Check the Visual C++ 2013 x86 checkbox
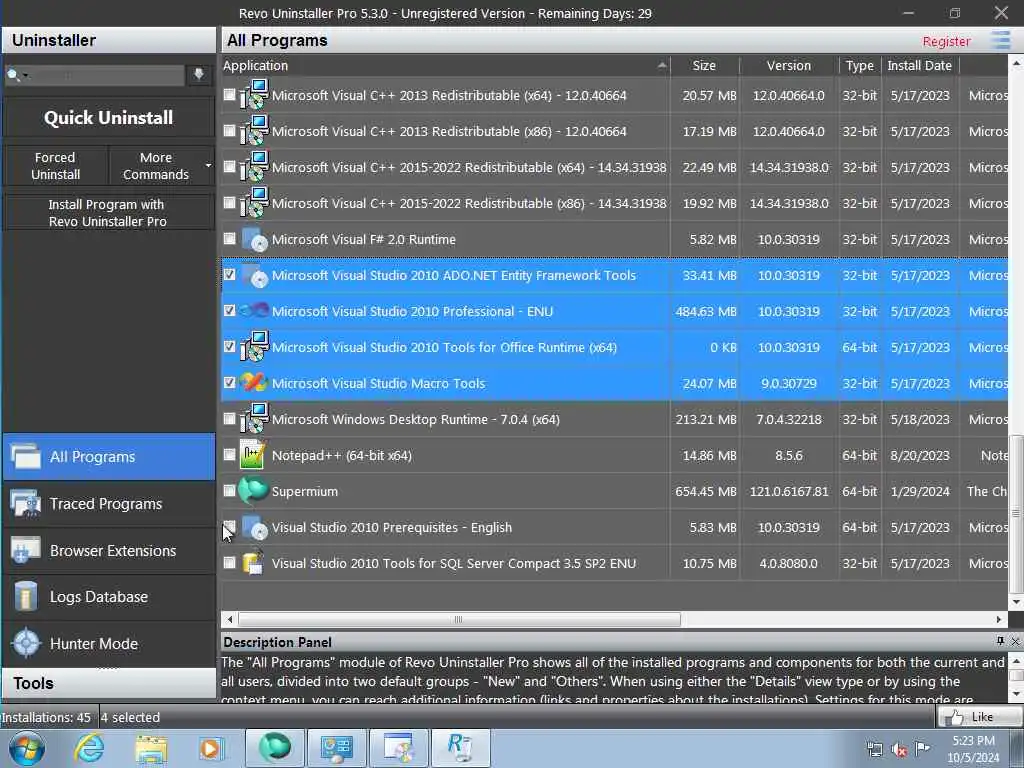 [x=229, y=131]
